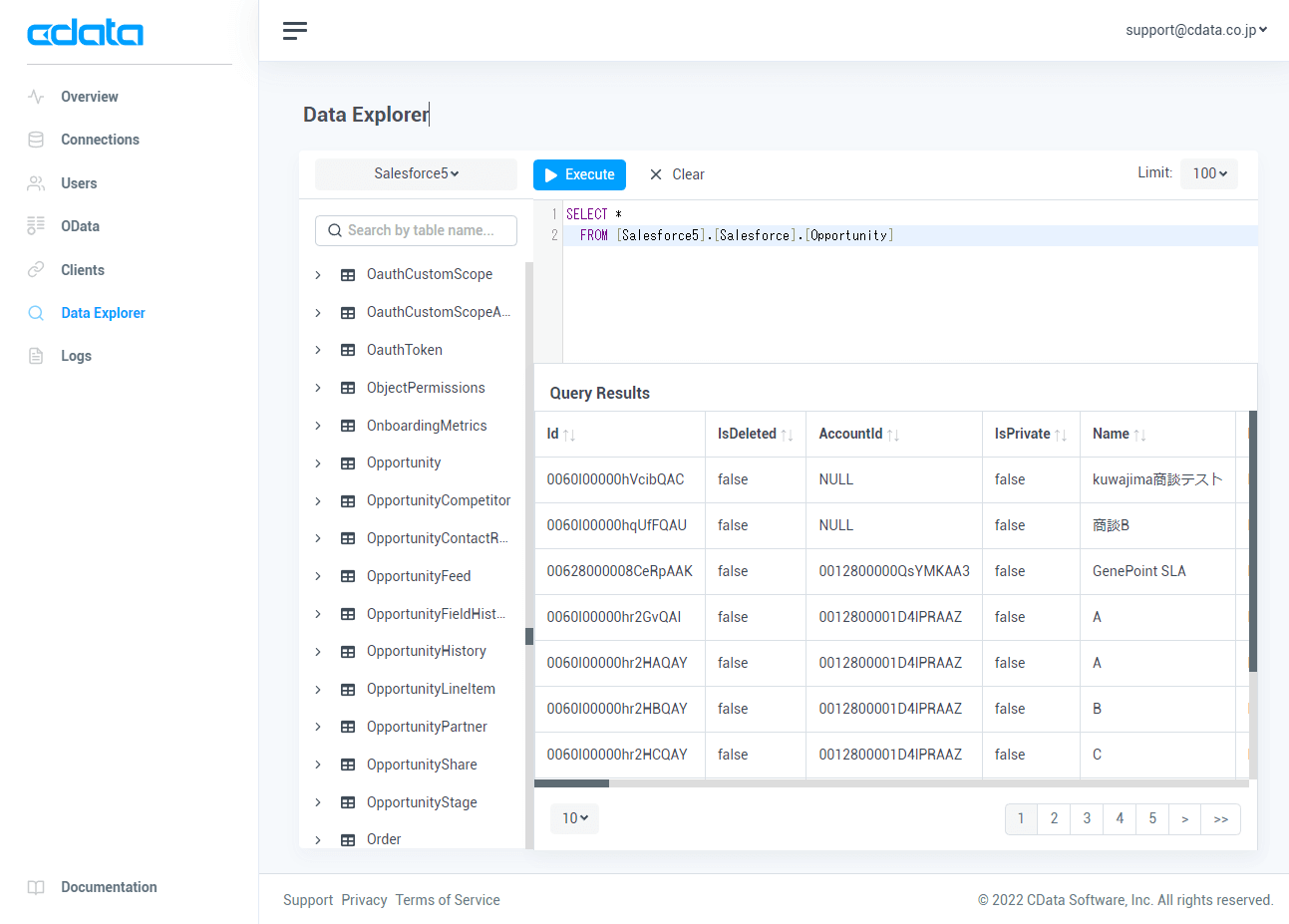
Task: Open the support@cdata.co.jp account menu
Action: [x=1195, y=30]
